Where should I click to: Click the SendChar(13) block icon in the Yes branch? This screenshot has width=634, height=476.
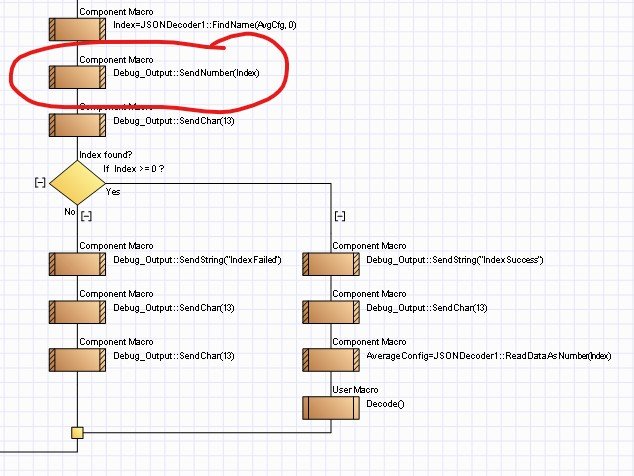(x=331, y=310)
